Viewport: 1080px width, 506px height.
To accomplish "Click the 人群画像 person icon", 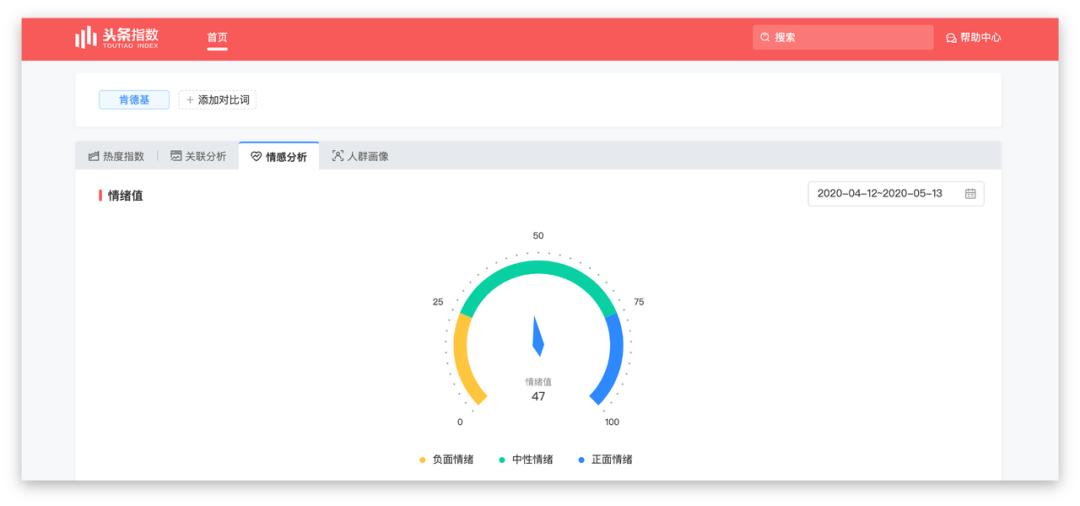I will [338, 156].
